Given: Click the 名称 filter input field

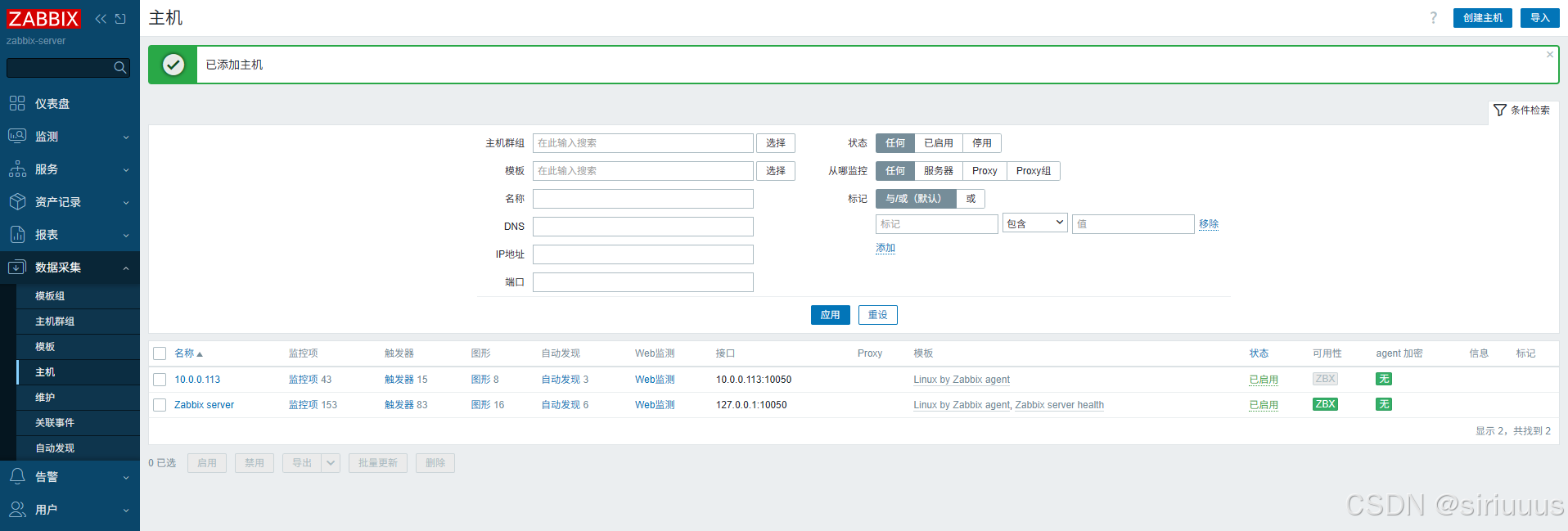Looking at the screenshot, I should coord(643,199).
